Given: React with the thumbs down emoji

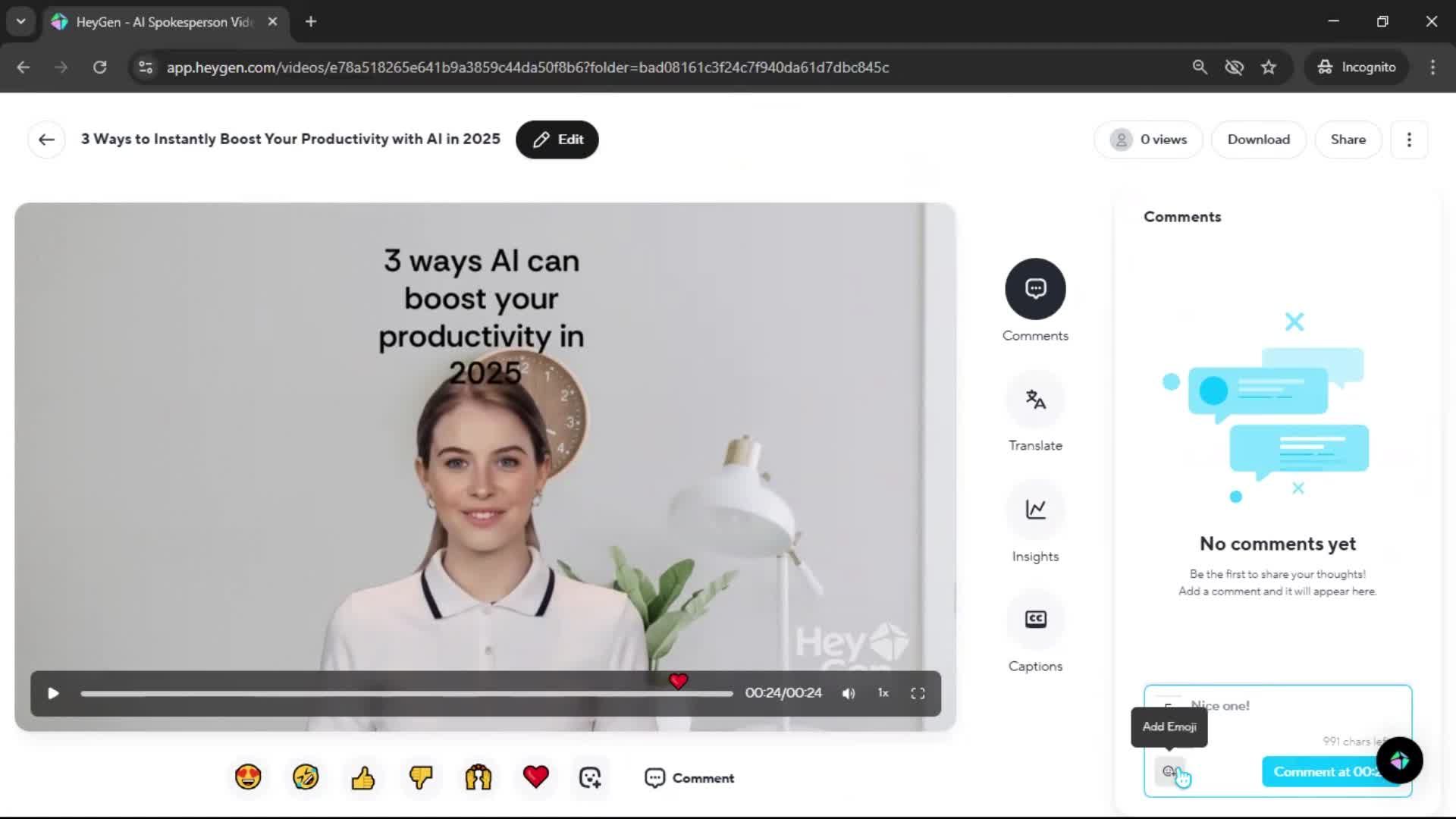Looking at the screenshot, I should 421,777.
